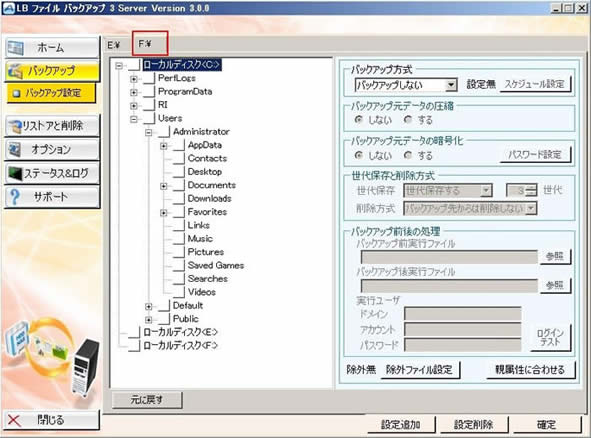591x438 pixels.
Task: Check the box next to Local Disk F
Action: [x=134, y=346]
